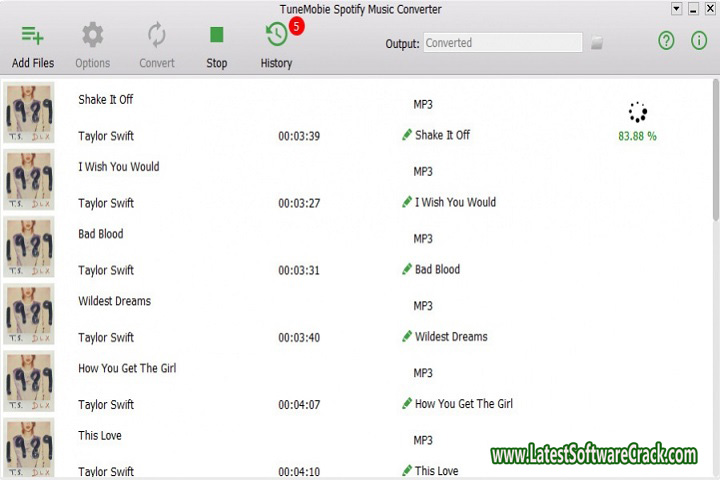Image resolution: width=720 pixels, height=480 pixels.
Task: Select the Bad Blood album cover
Action: coord(30,248)
